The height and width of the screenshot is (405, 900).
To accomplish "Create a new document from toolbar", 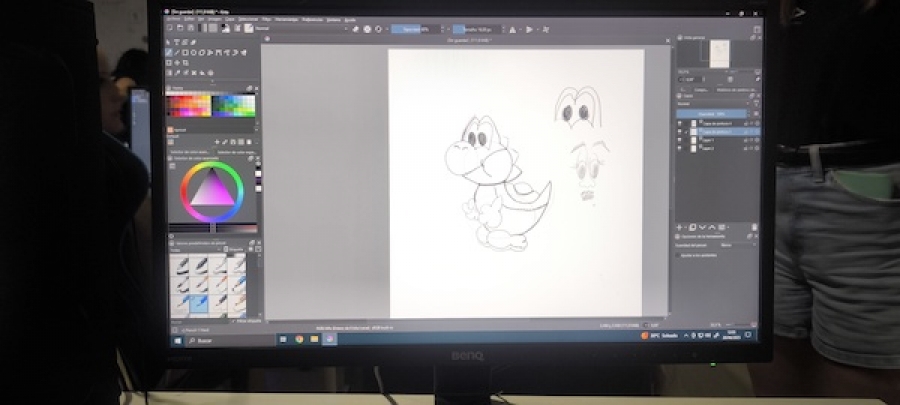I will pos(170,28).
